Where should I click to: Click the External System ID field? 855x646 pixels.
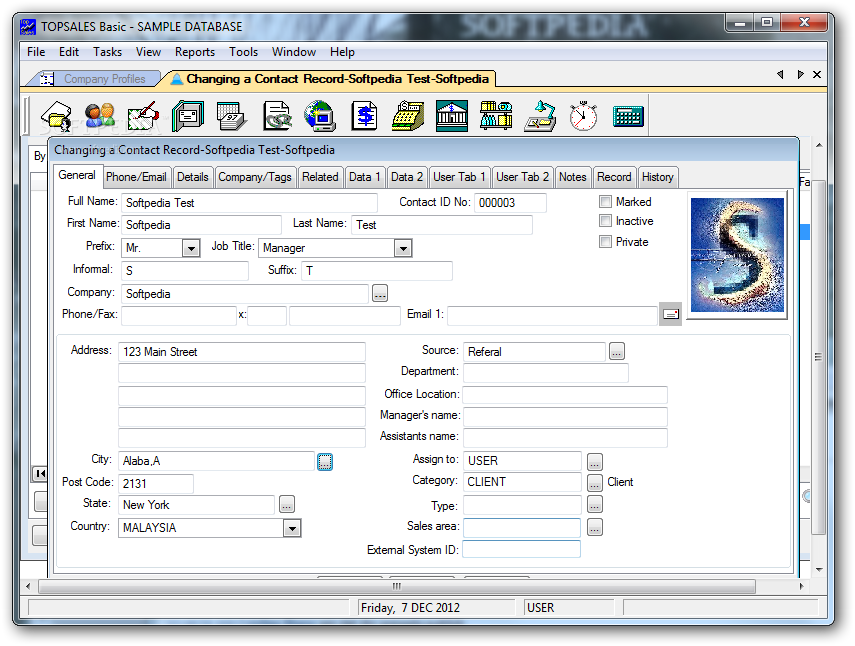pyautogui.click(x=521, y=549)
